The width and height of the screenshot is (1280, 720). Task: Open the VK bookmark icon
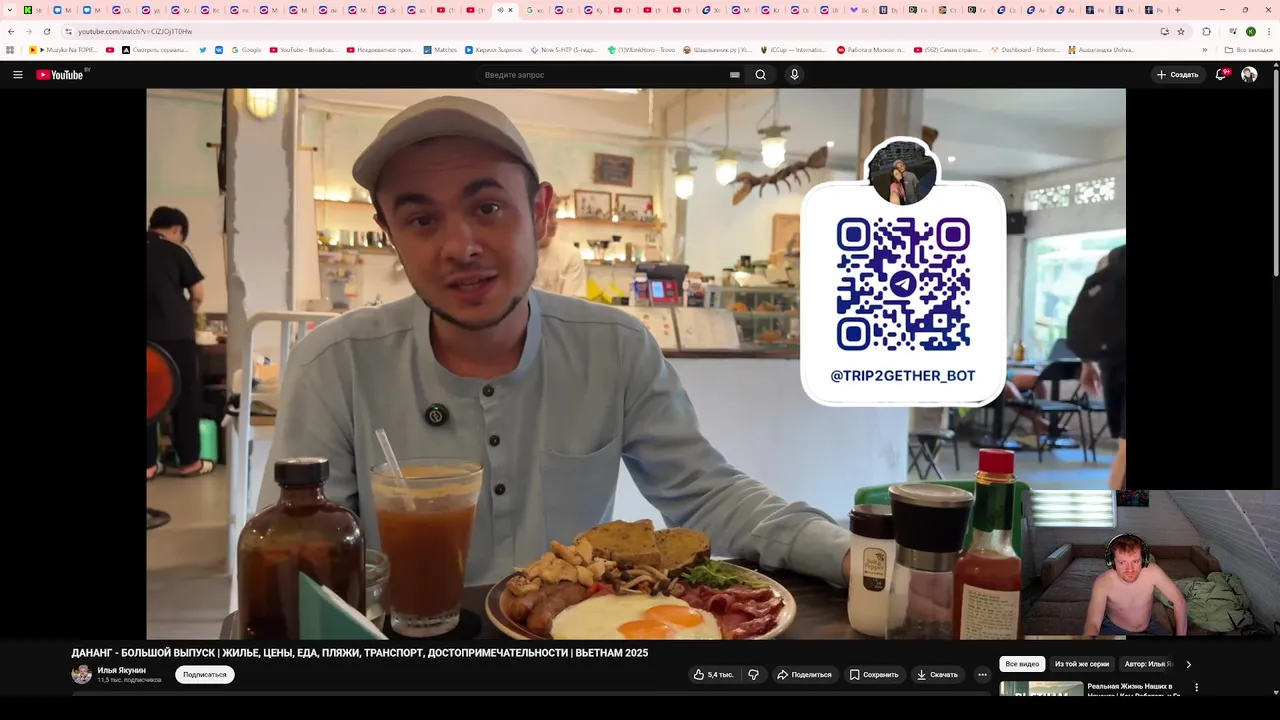click(219, 49)
